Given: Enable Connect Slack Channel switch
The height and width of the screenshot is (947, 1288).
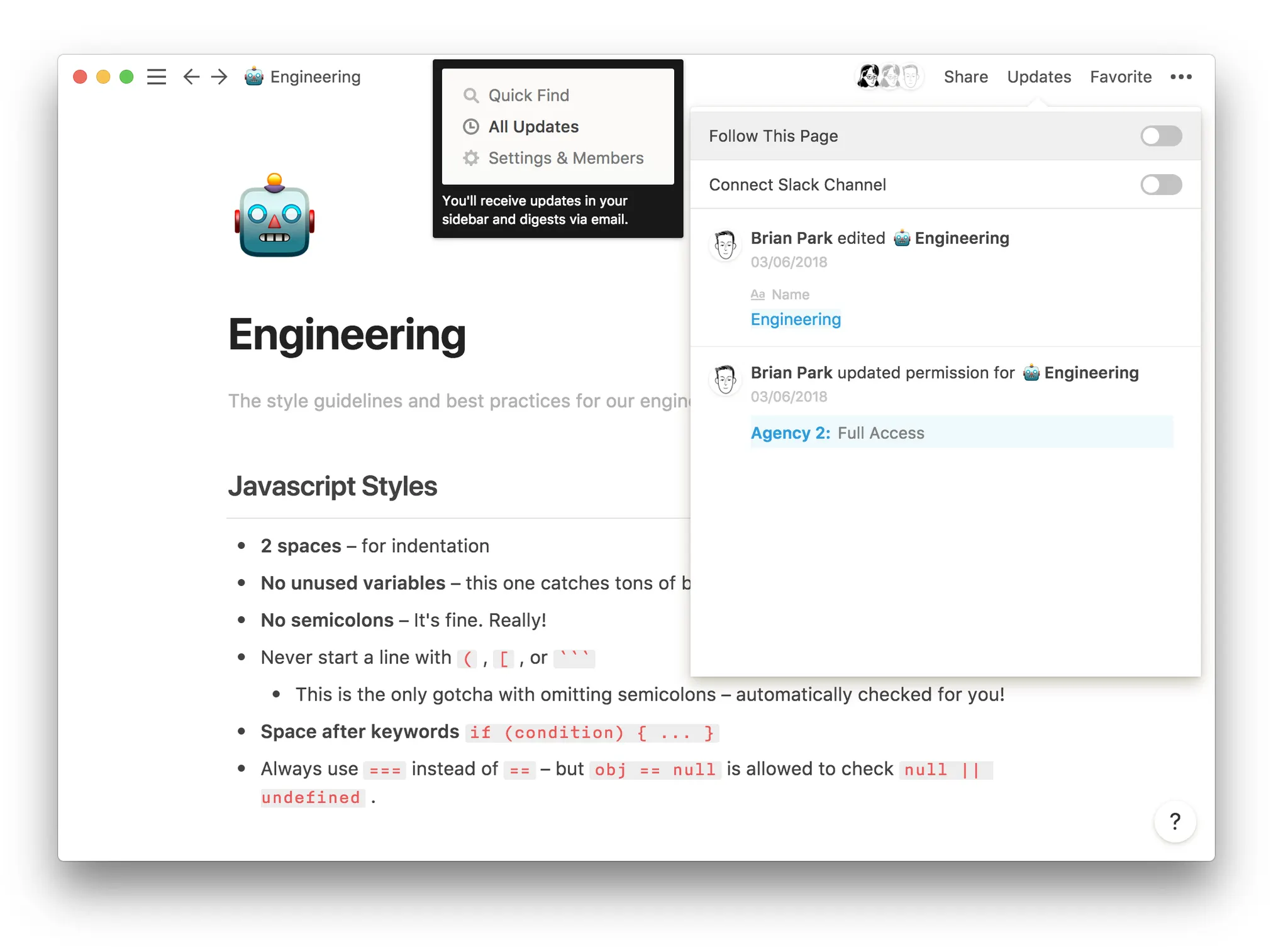Looking at the screenshot, I should coord(1160,185).
